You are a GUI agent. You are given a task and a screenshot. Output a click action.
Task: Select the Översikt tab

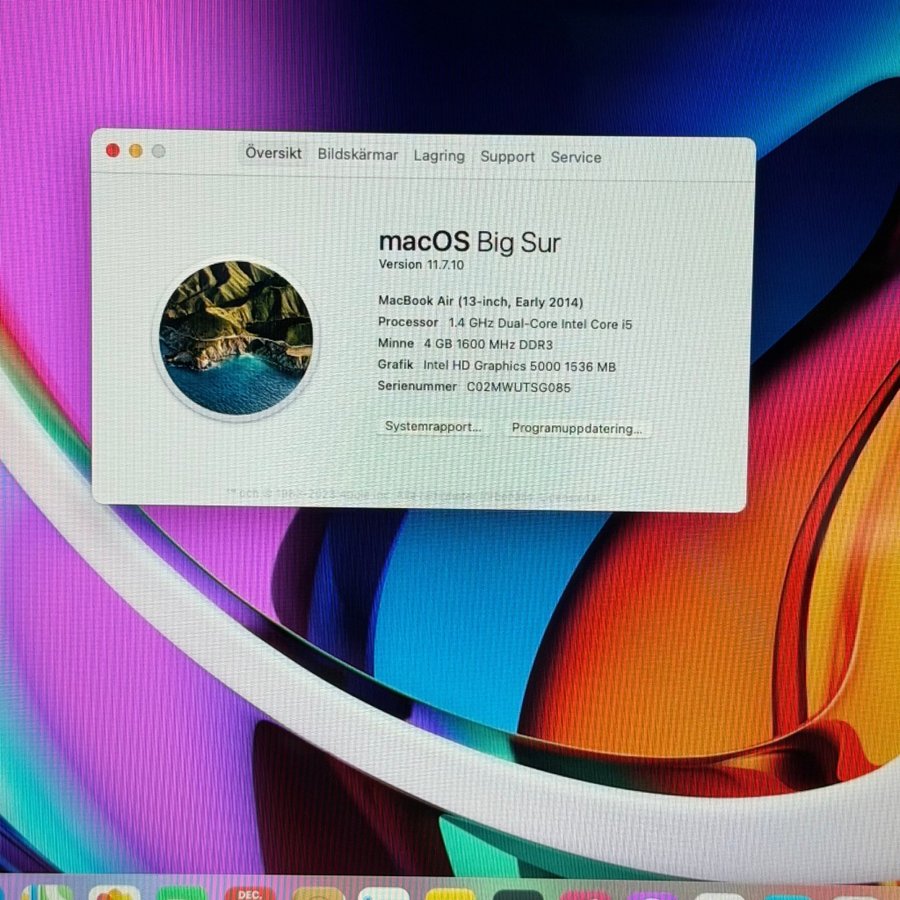(273, 154)
